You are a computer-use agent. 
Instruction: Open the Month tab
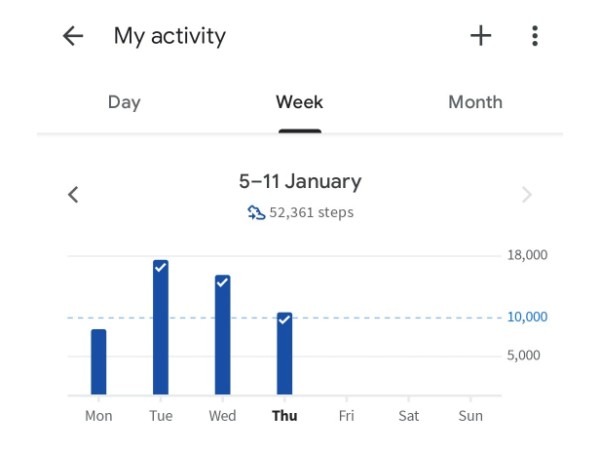pos(475,102)
